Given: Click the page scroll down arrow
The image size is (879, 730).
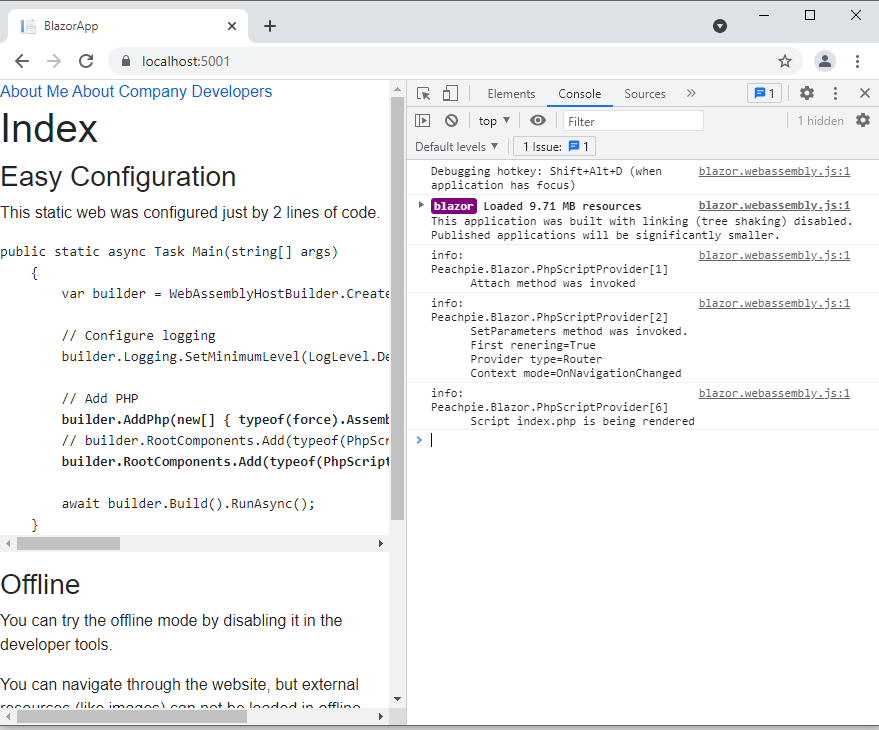Looking at the screenshot, I should [x=397, y=699].
